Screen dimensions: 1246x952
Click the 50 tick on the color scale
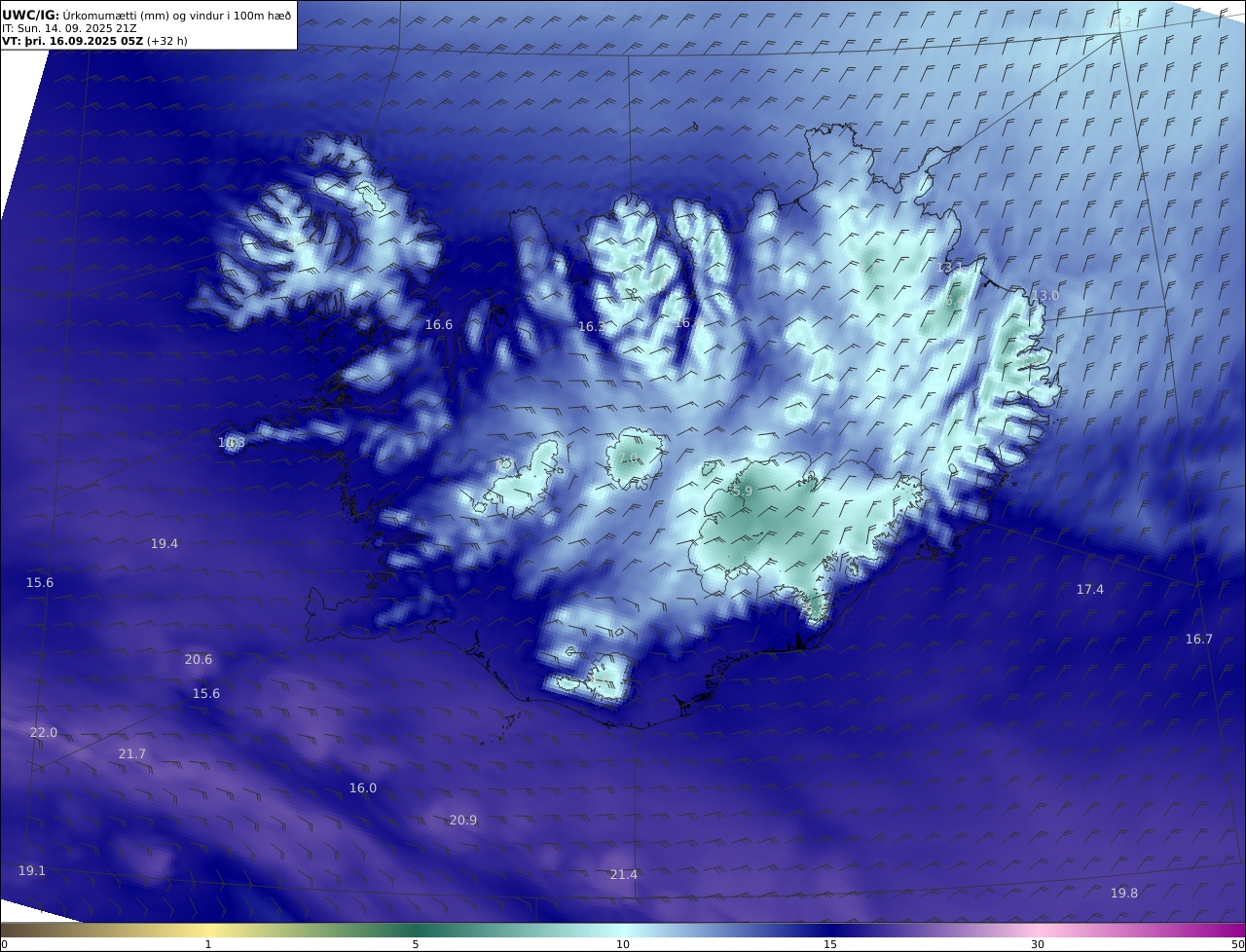pos(1237,944)
